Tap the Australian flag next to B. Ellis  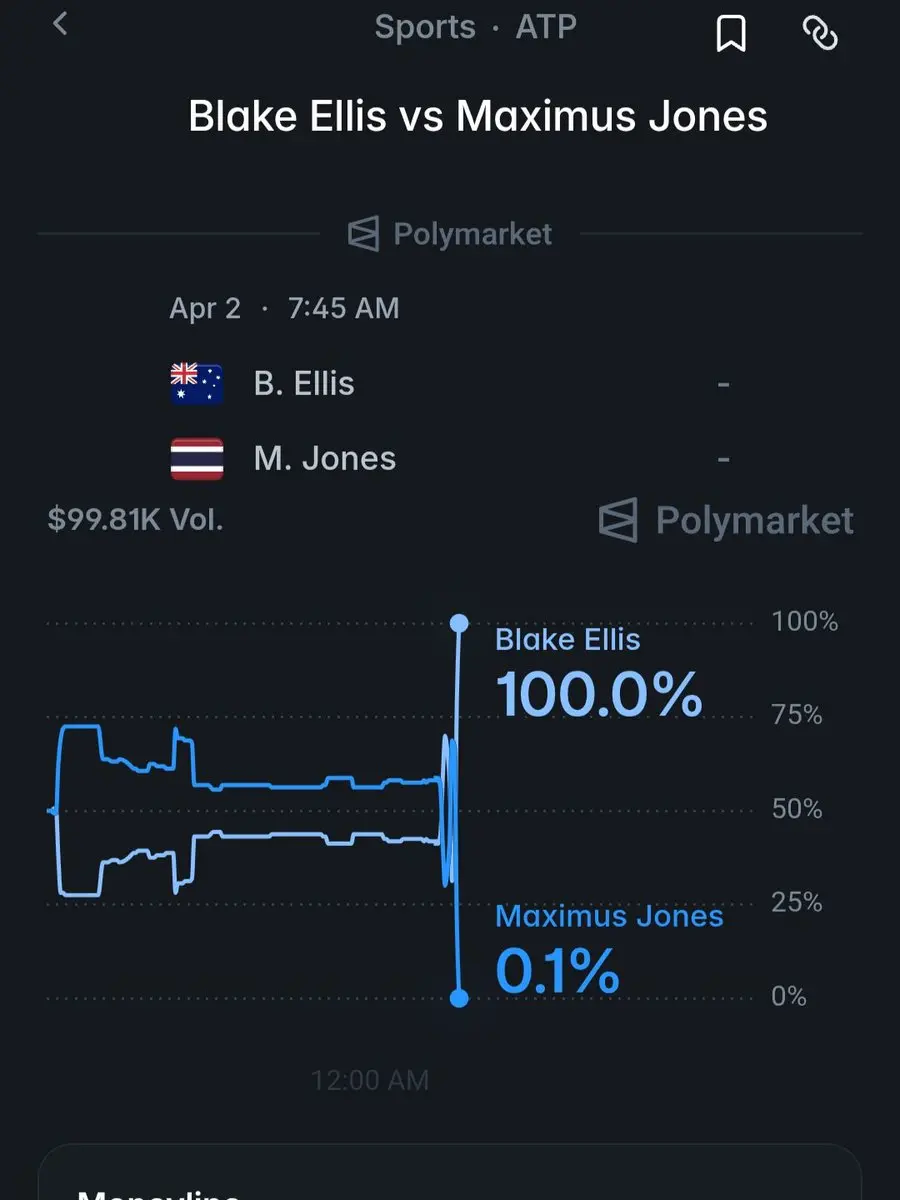coord(197,384)
